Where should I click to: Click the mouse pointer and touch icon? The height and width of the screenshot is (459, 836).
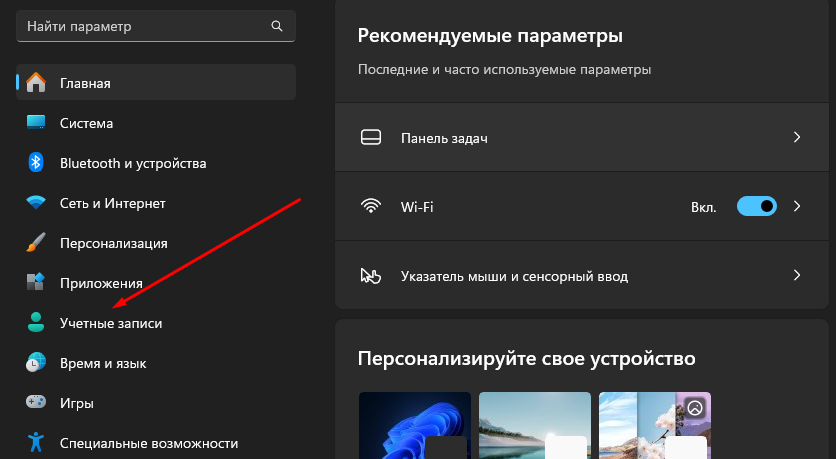[371, 276]
